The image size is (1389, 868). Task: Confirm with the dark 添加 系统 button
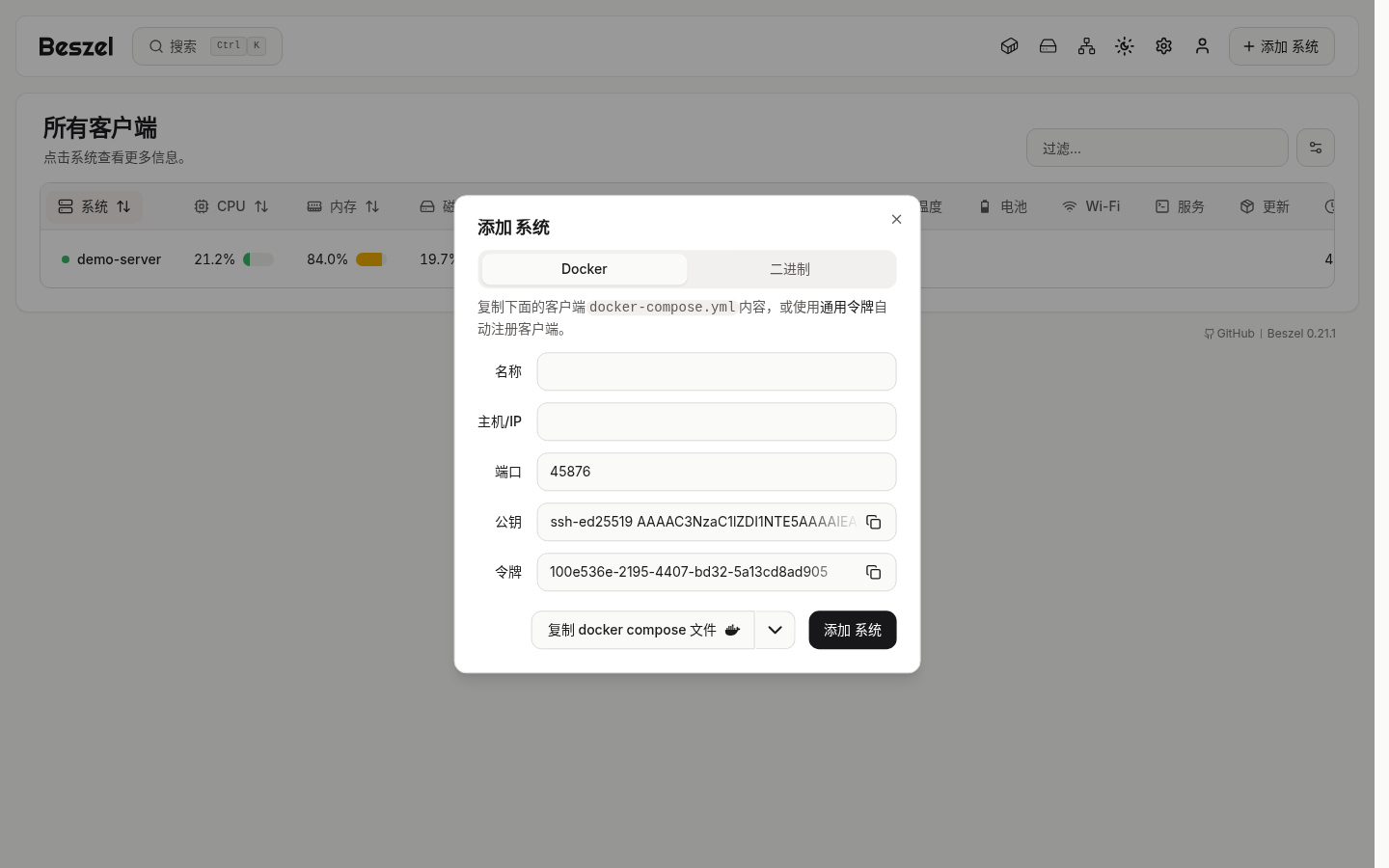pos(853,630)
